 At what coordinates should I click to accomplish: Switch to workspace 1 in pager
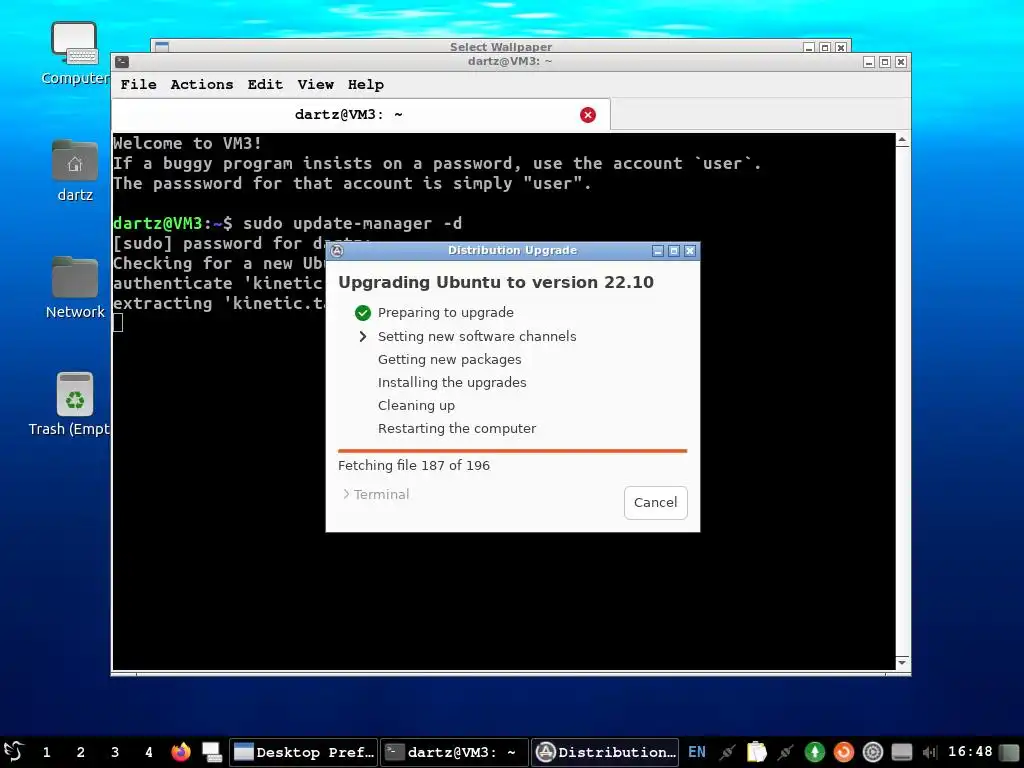point(46,752)
